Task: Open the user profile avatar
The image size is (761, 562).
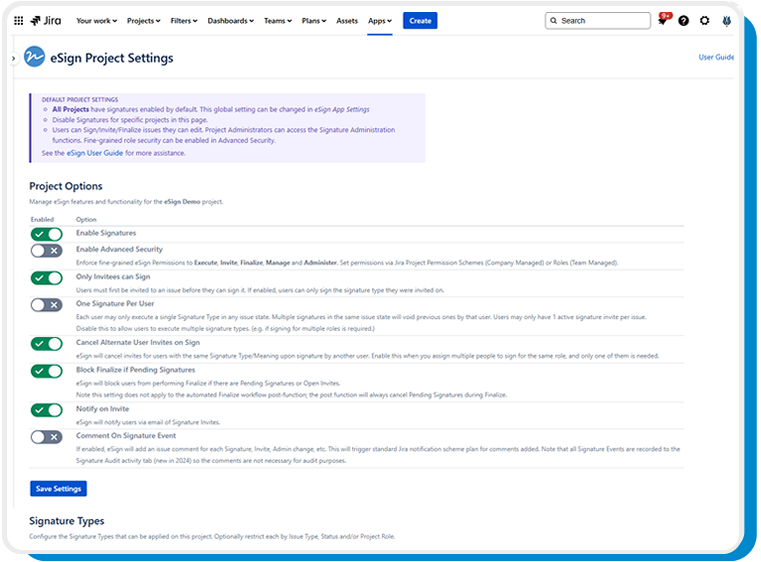Action: [x=726, y=21]
